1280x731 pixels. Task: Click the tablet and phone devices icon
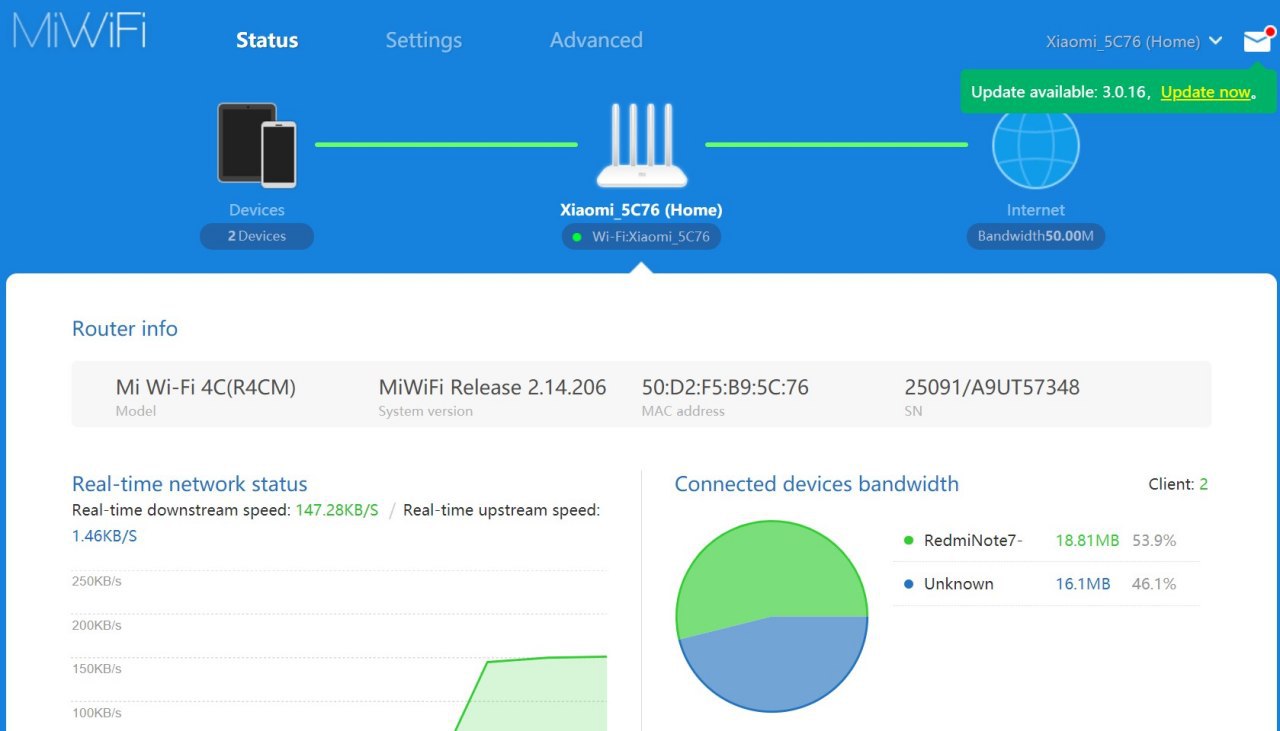[257, 145]
